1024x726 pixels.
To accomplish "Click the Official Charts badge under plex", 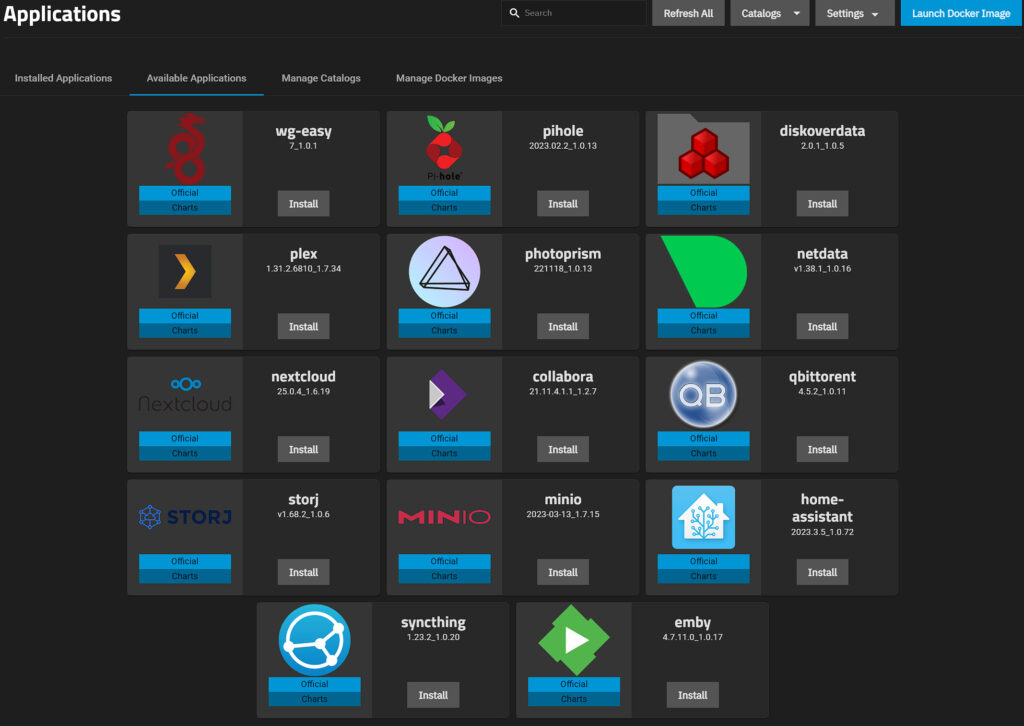I will click(185, 323).
